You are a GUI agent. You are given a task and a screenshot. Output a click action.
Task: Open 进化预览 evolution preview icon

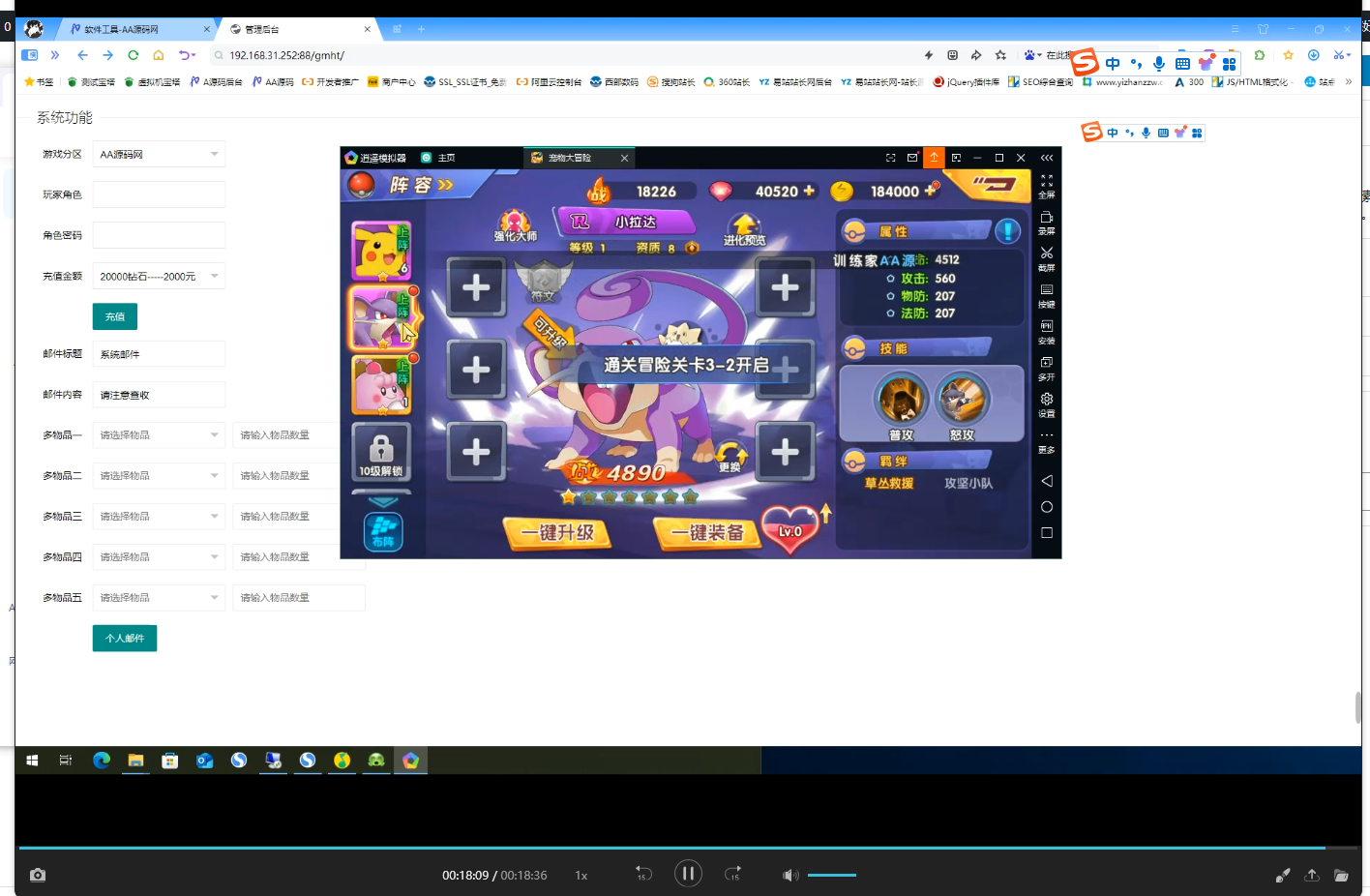click(x=744, y=230)
